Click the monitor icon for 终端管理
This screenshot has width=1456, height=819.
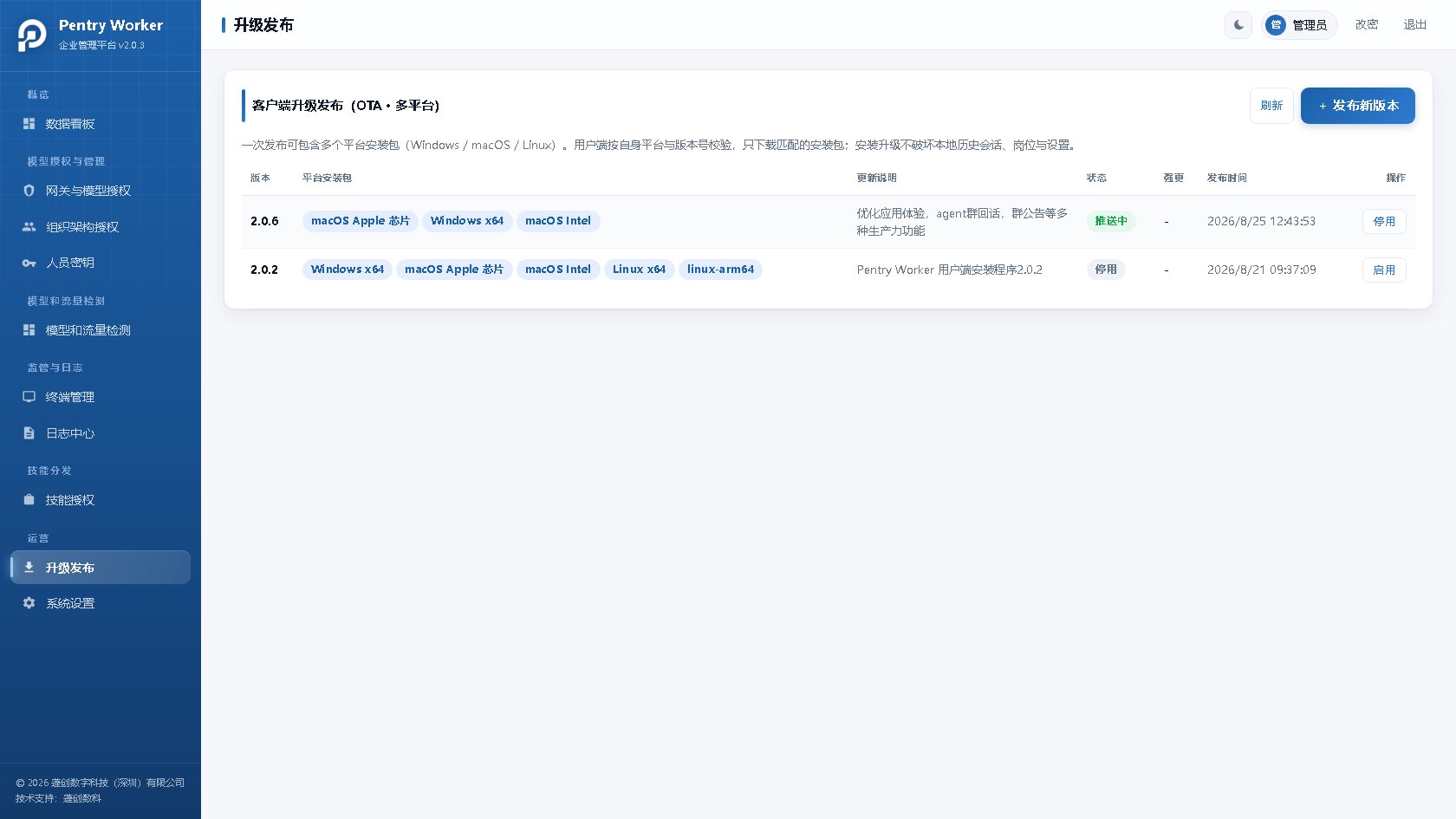pyautogui.click(x=29, y=397)
